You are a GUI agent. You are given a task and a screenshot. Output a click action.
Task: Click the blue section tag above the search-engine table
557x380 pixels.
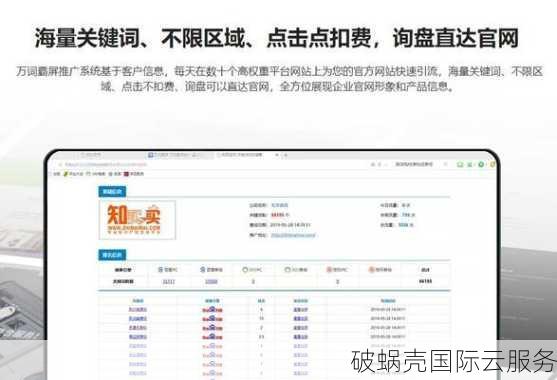(x=112, y=255)
